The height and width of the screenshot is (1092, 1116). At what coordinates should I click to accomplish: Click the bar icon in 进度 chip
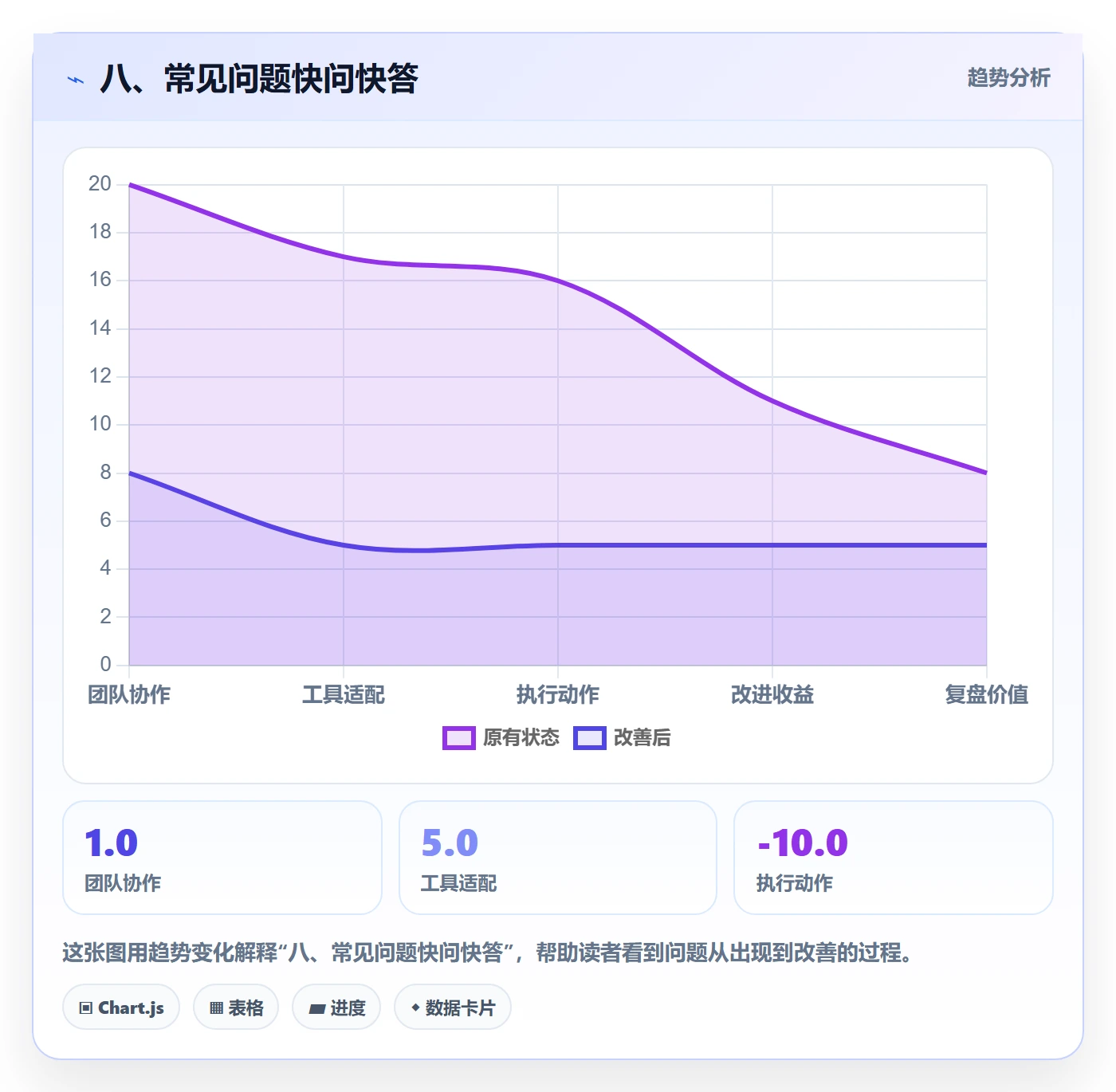coord(316,1009)
